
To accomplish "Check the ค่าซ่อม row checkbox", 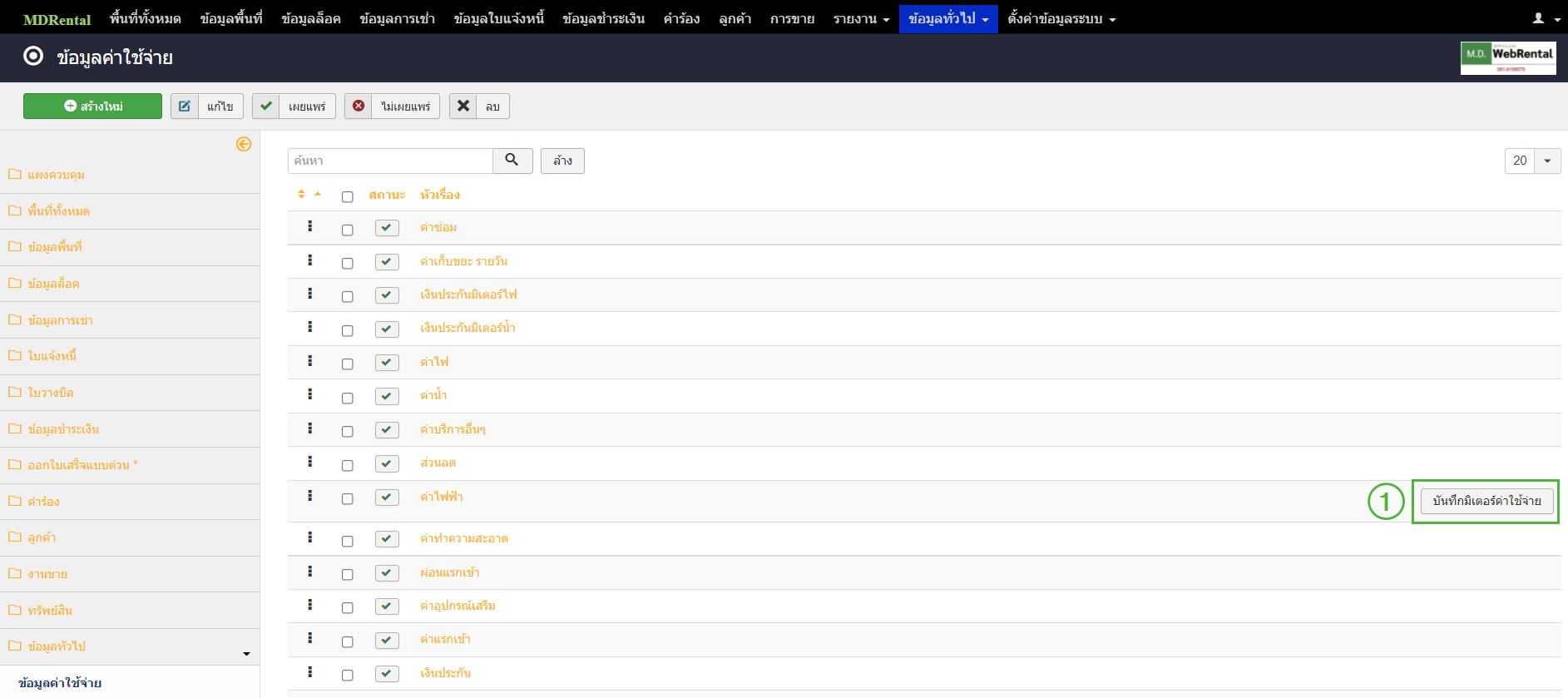I will click(348, 230).
